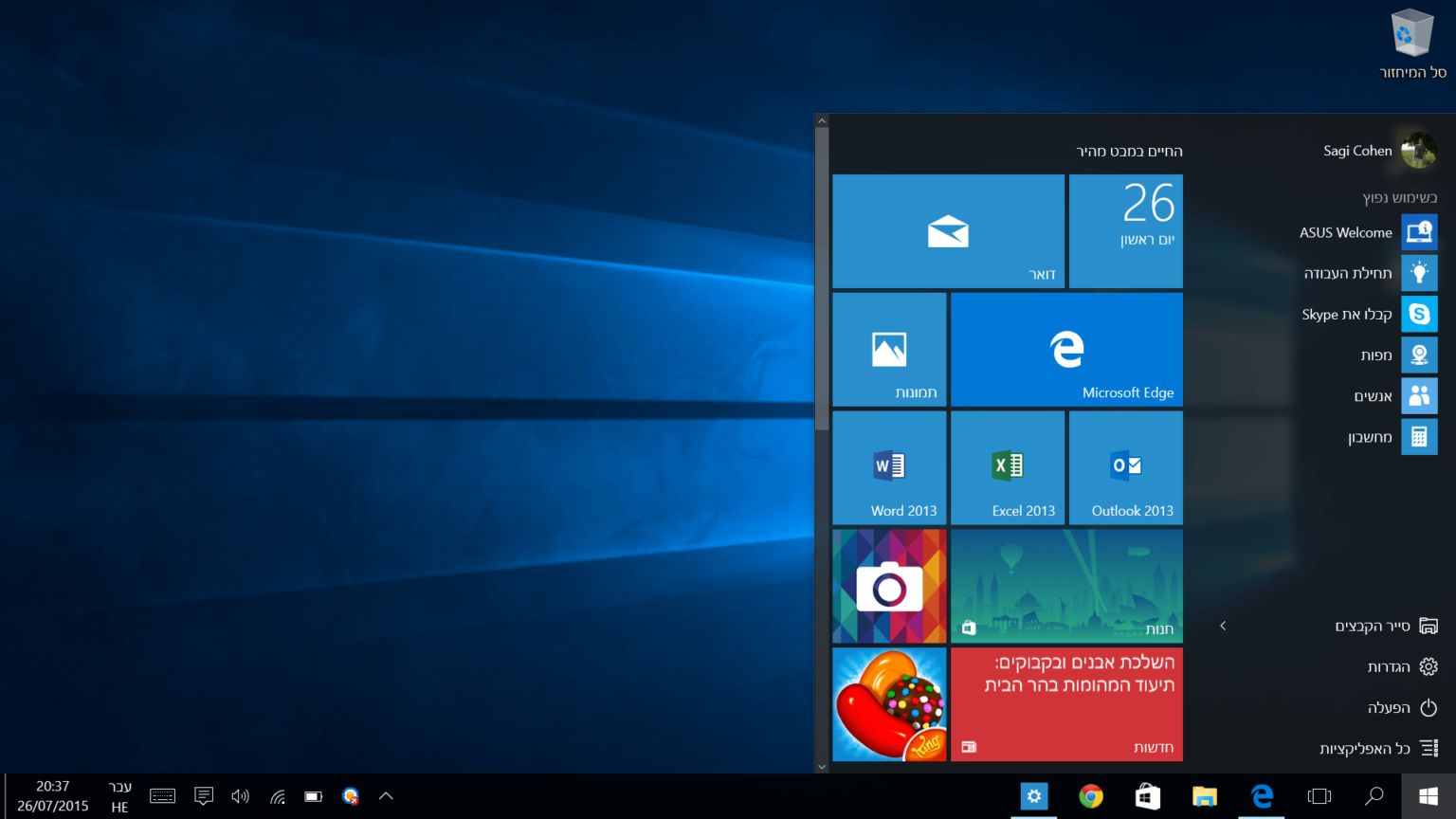Screen dimensions: 1456x819
Task: Launch Word 2013 tile
Action: click(x=889, y=467)
